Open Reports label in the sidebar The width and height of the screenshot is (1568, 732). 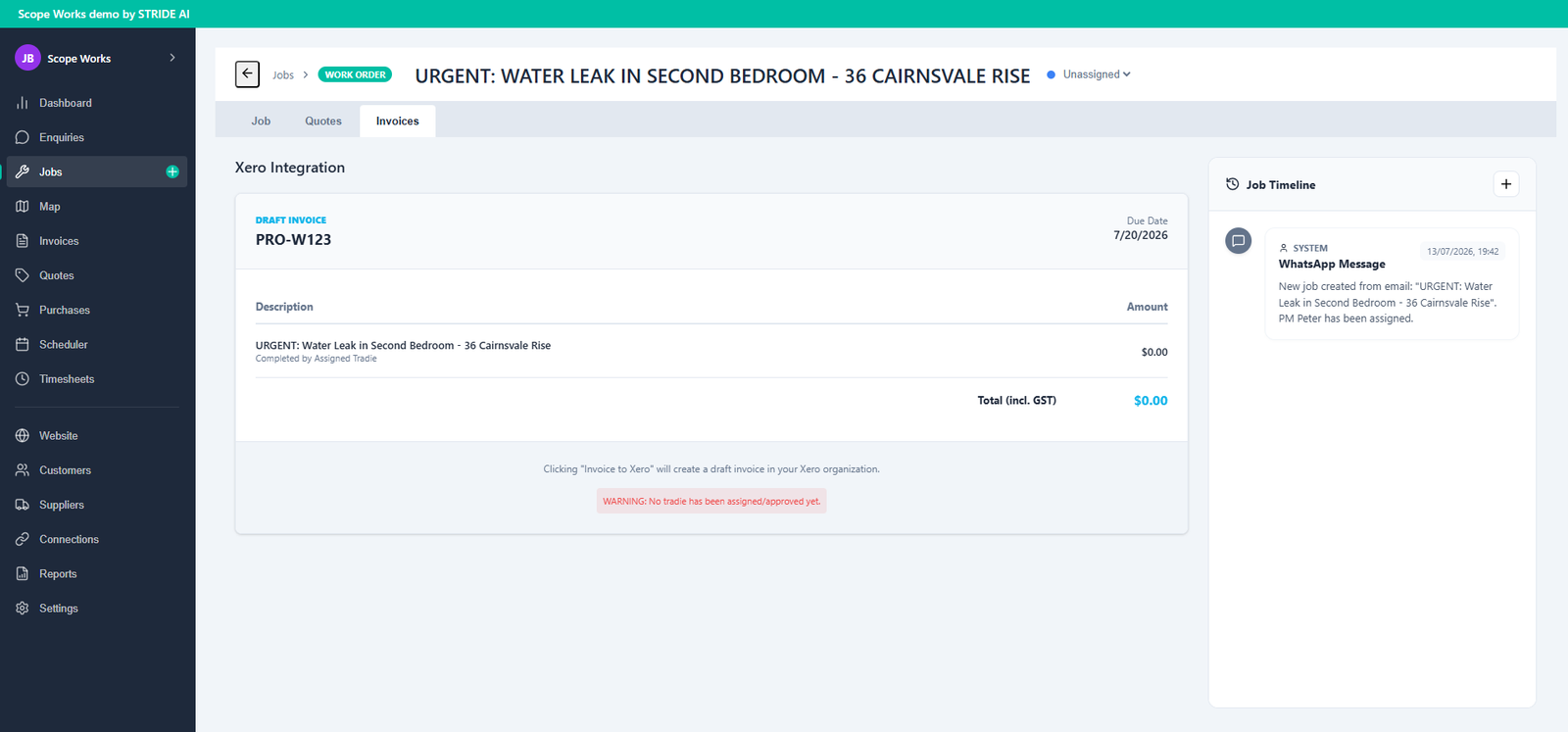click(58, 574)
